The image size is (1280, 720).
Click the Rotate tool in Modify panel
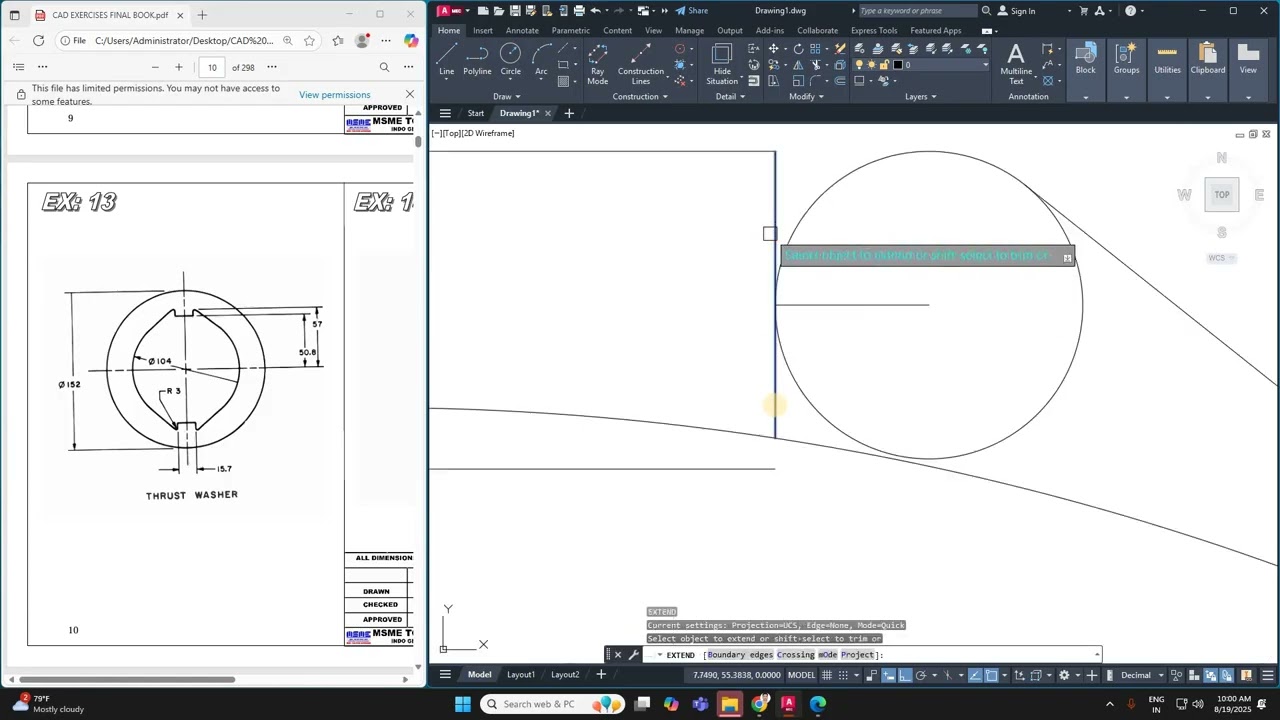[799, 48]
